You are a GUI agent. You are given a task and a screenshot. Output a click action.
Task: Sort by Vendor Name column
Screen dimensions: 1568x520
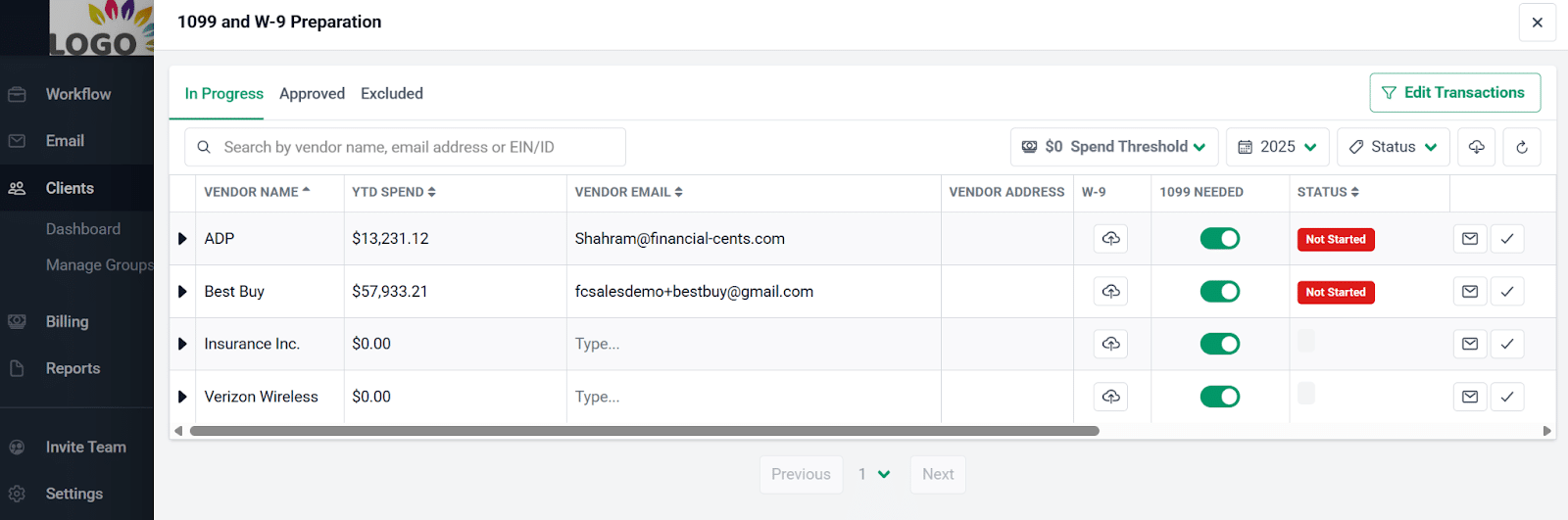pos(257,192)
